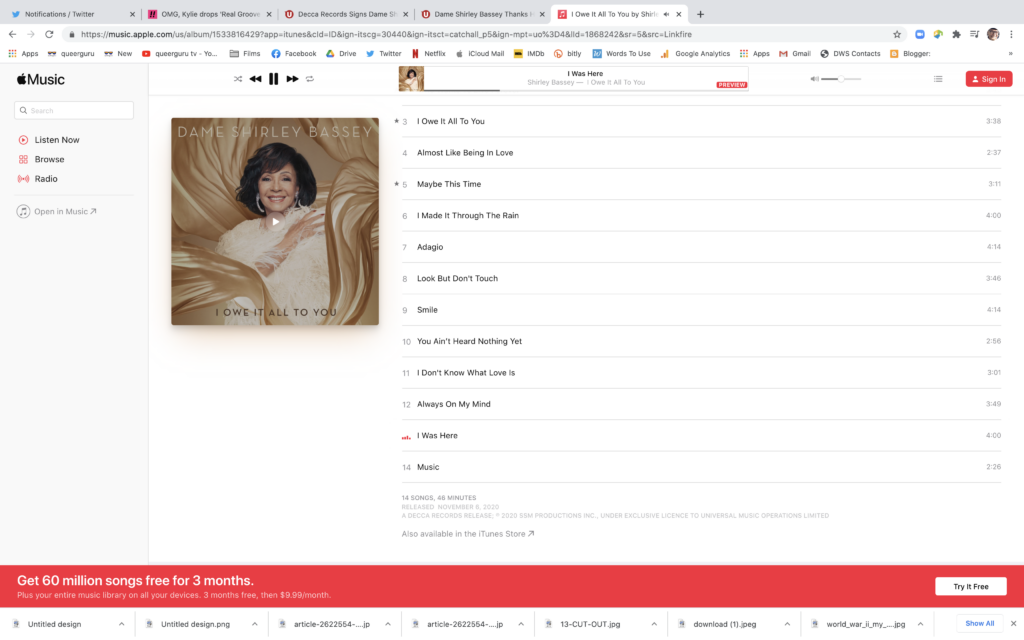Skip to the previous track
Image resolution: width=1024 pixels, height=640 pixels.
tap(255, 79)
